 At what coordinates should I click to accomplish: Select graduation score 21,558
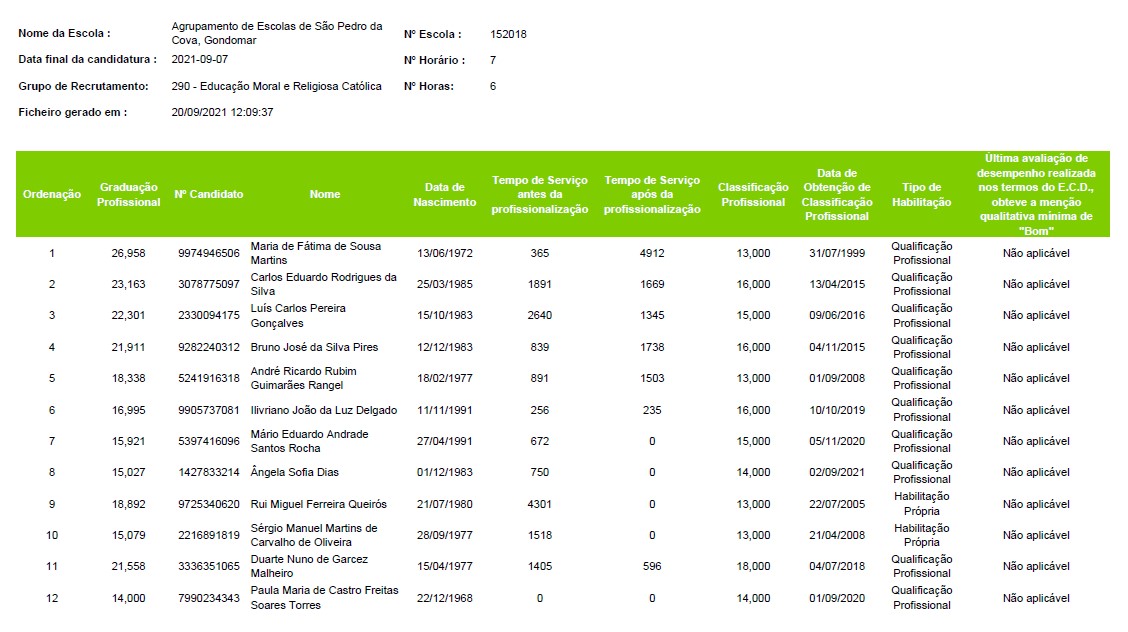point(128,567)
